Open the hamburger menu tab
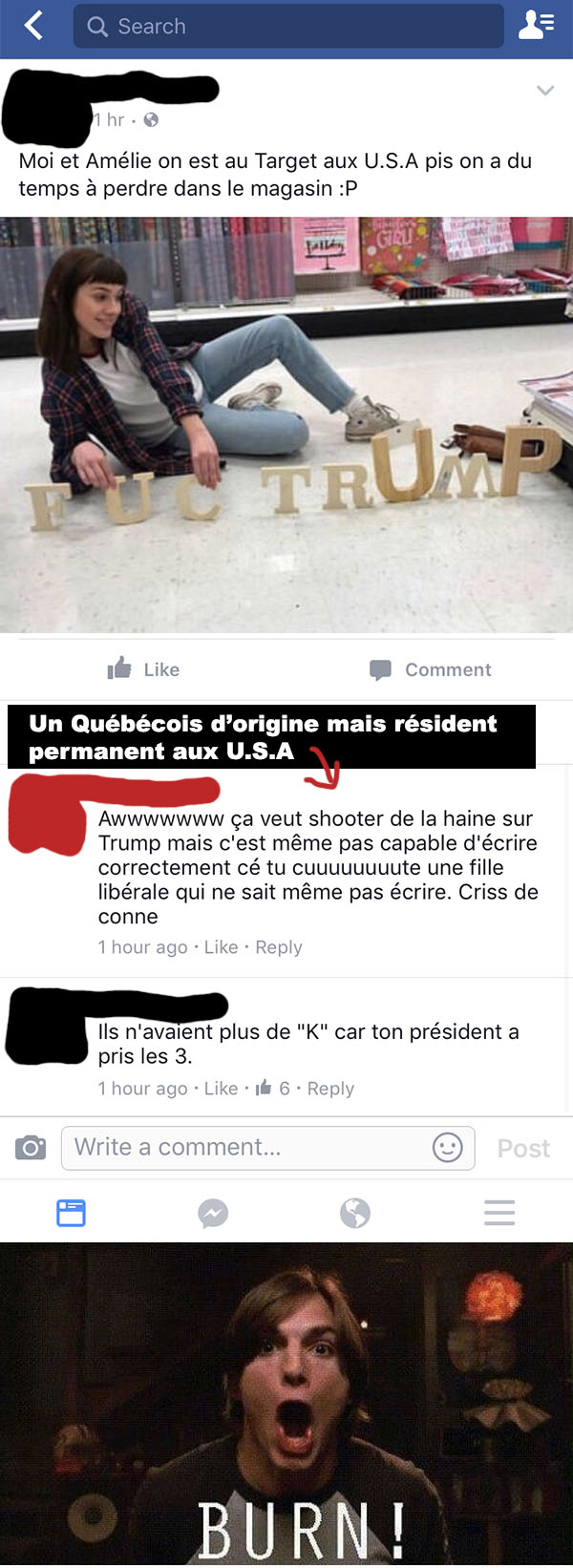This screenshot has height=1568, width=573. [x=499, y=1213]
